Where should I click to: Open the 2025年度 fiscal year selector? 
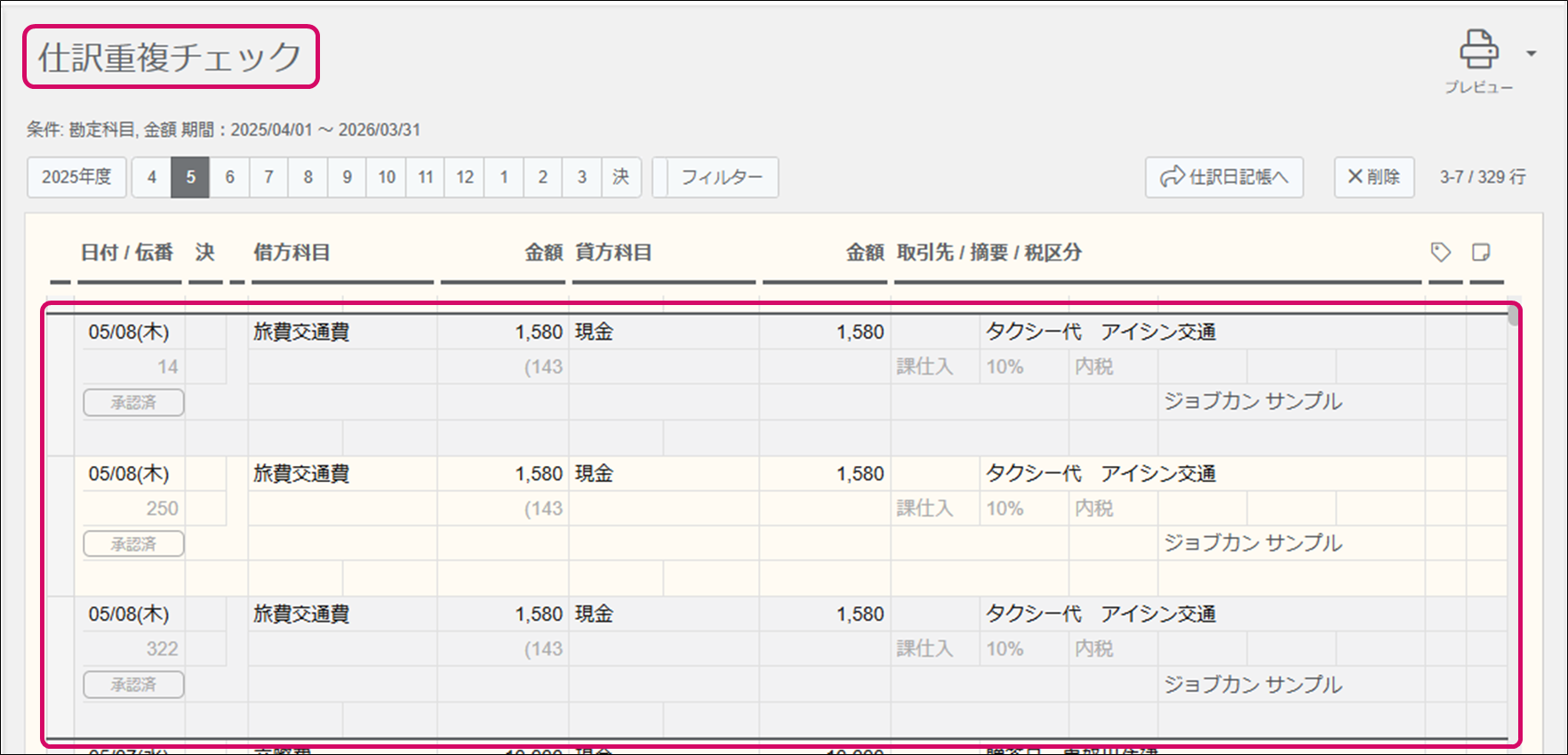click(76, 177)
